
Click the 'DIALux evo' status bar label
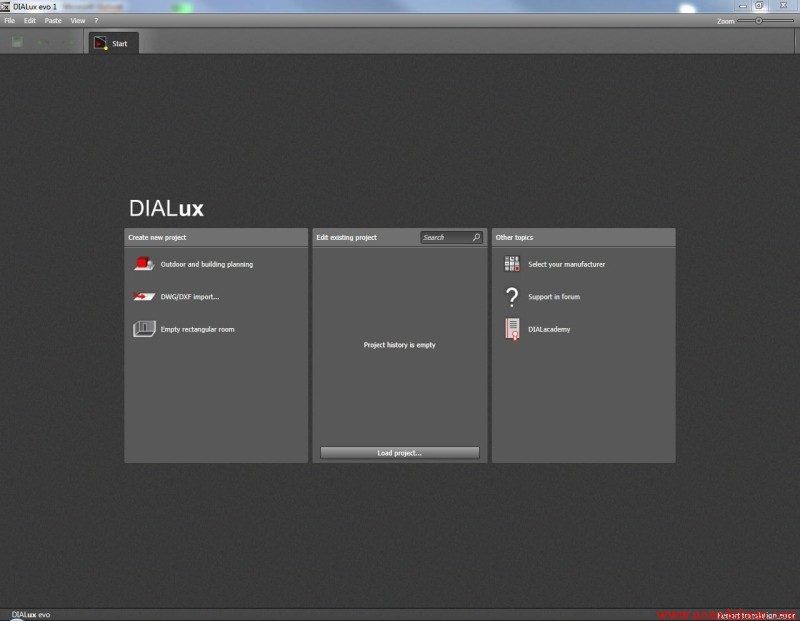pyautogui.click(x=31, y=615)
